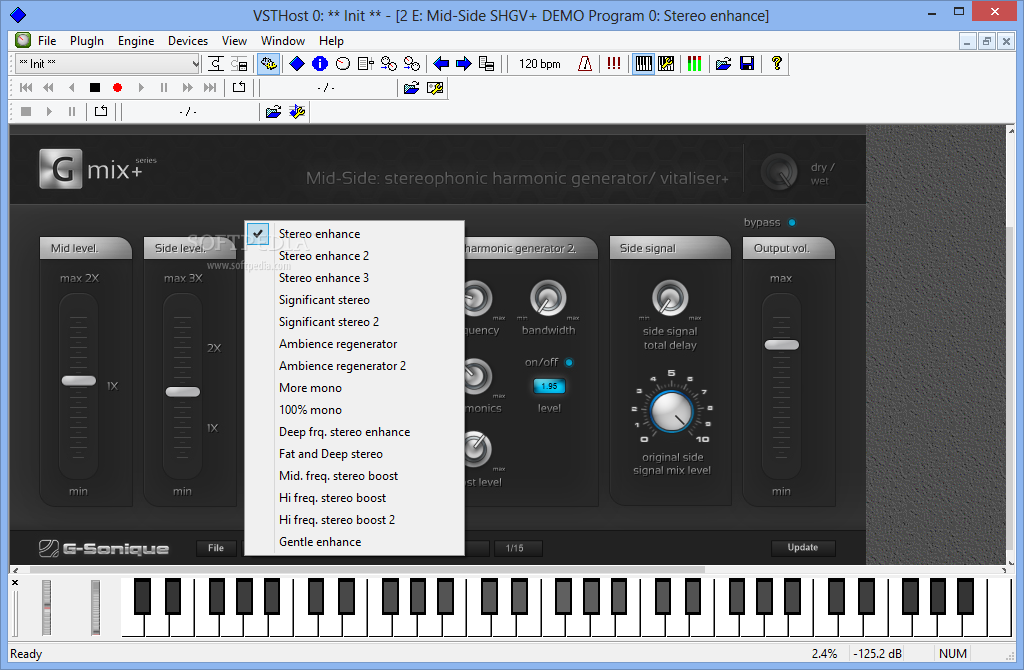Click the dry / wet knob
Image resolution: width=1024 pixels, height=670 pixels.
point(779,172)
